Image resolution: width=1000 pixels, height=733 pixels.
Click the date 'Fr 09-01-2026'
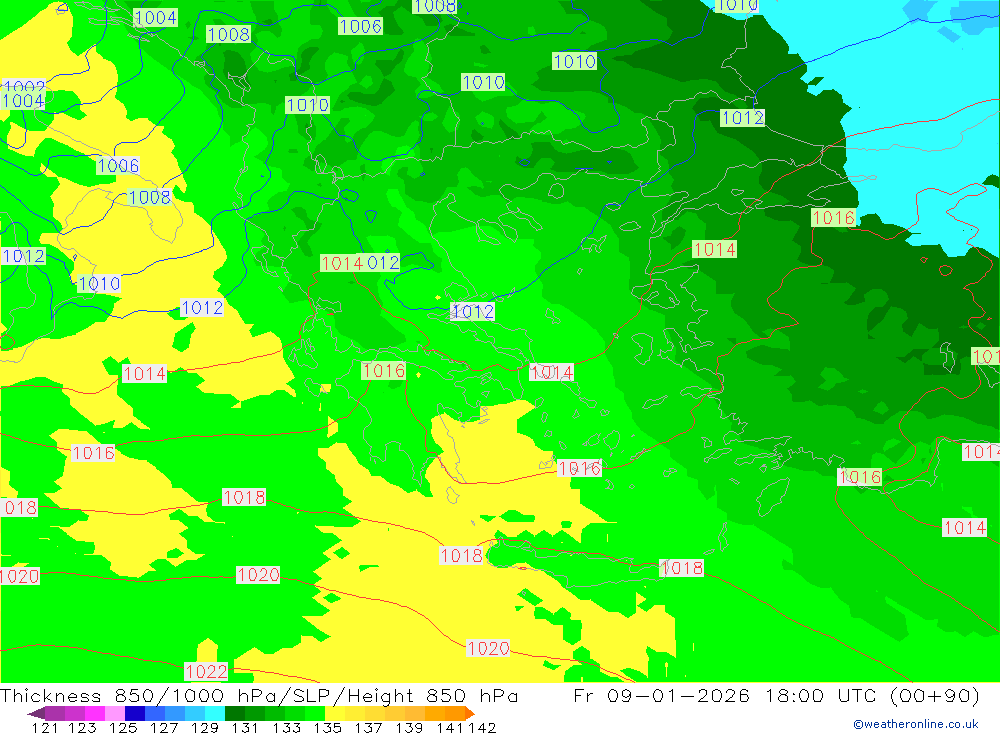661,695
